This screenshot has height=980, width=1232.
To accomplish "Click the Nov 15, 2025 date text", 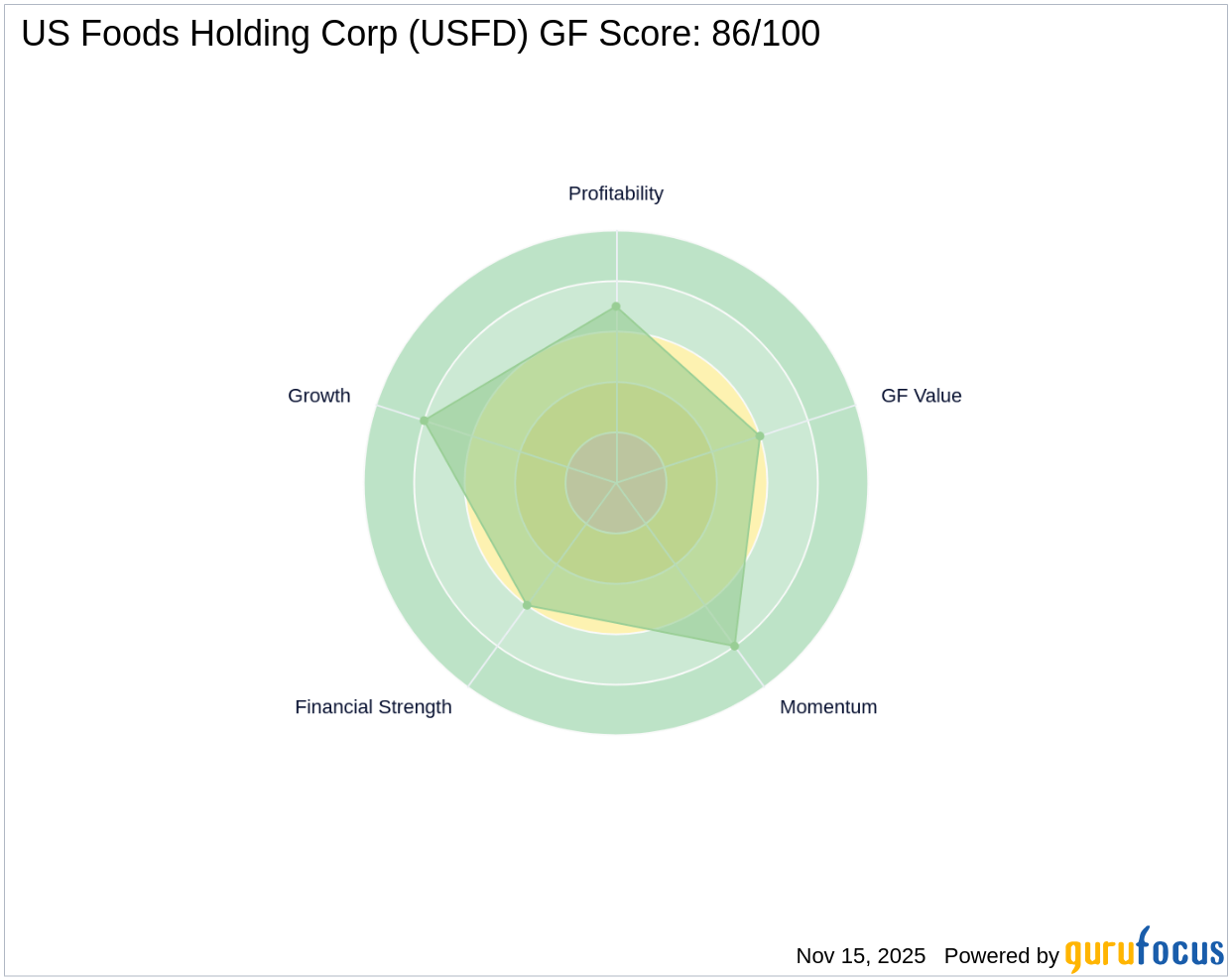I will (860, 956).
